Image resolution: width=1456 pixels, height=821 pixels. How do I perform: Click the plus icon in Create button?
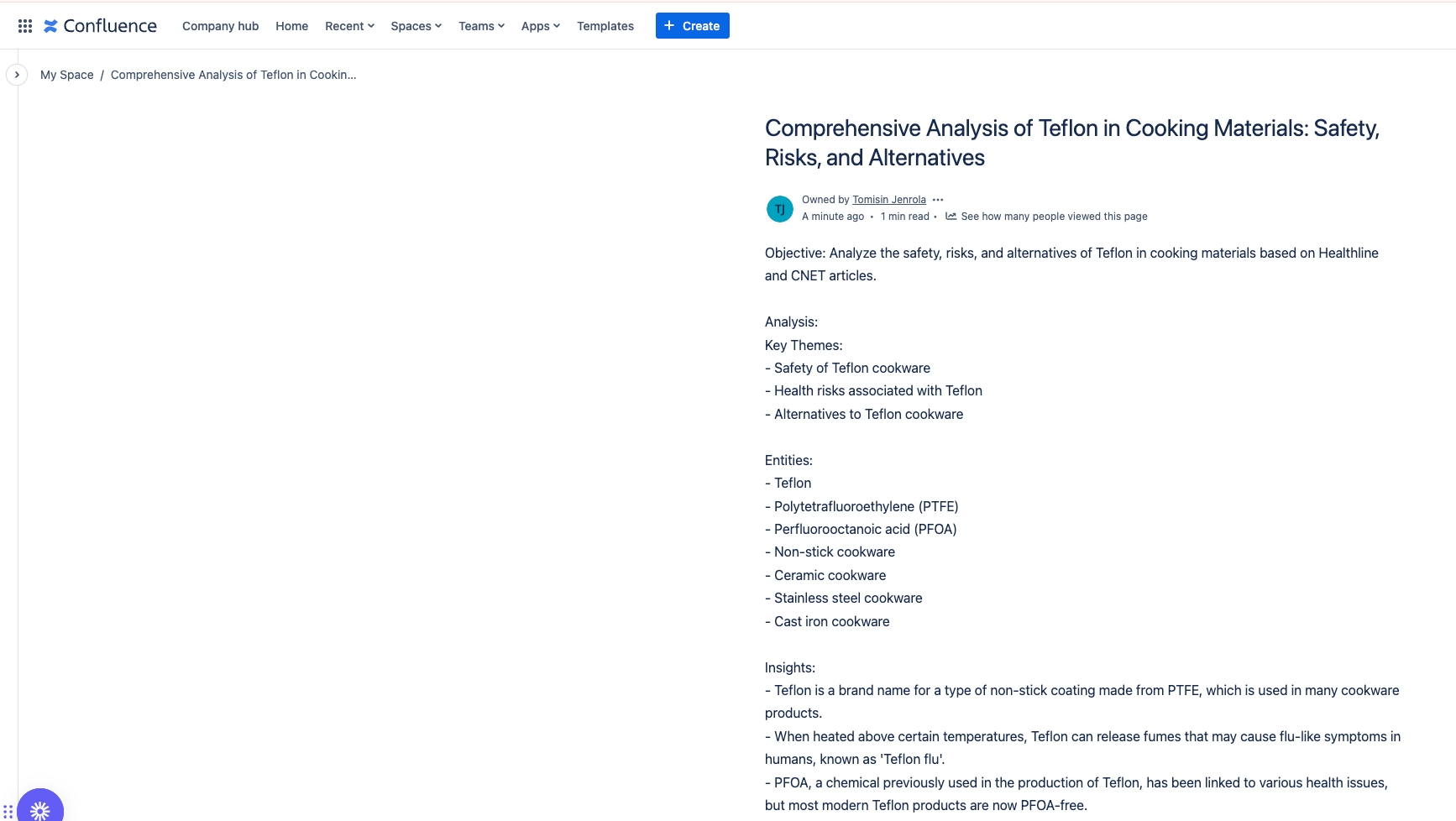pyautogui.click(x=669, y=26)
